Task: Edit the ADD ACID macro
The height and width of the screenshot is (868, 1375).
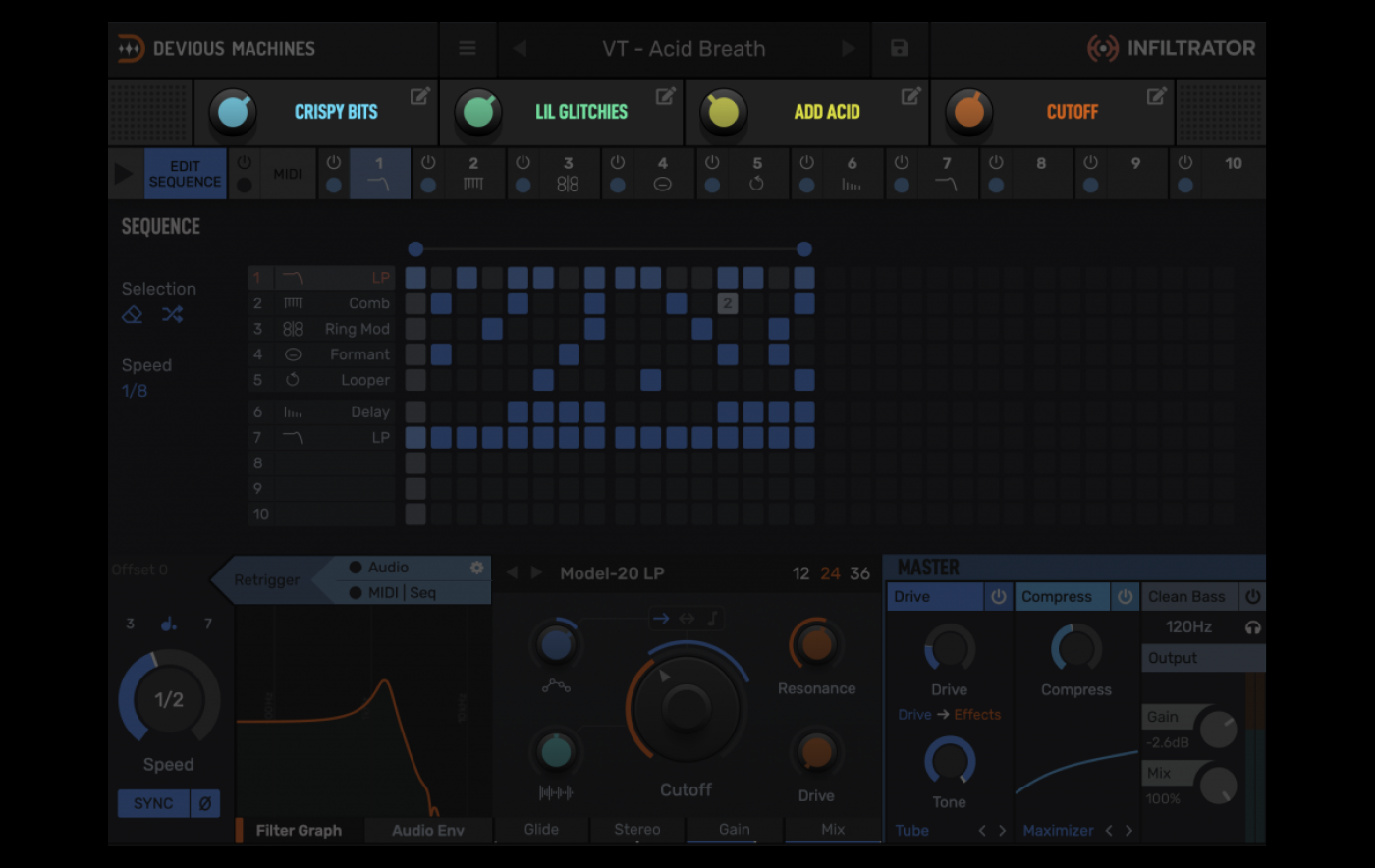Action: 911,96
